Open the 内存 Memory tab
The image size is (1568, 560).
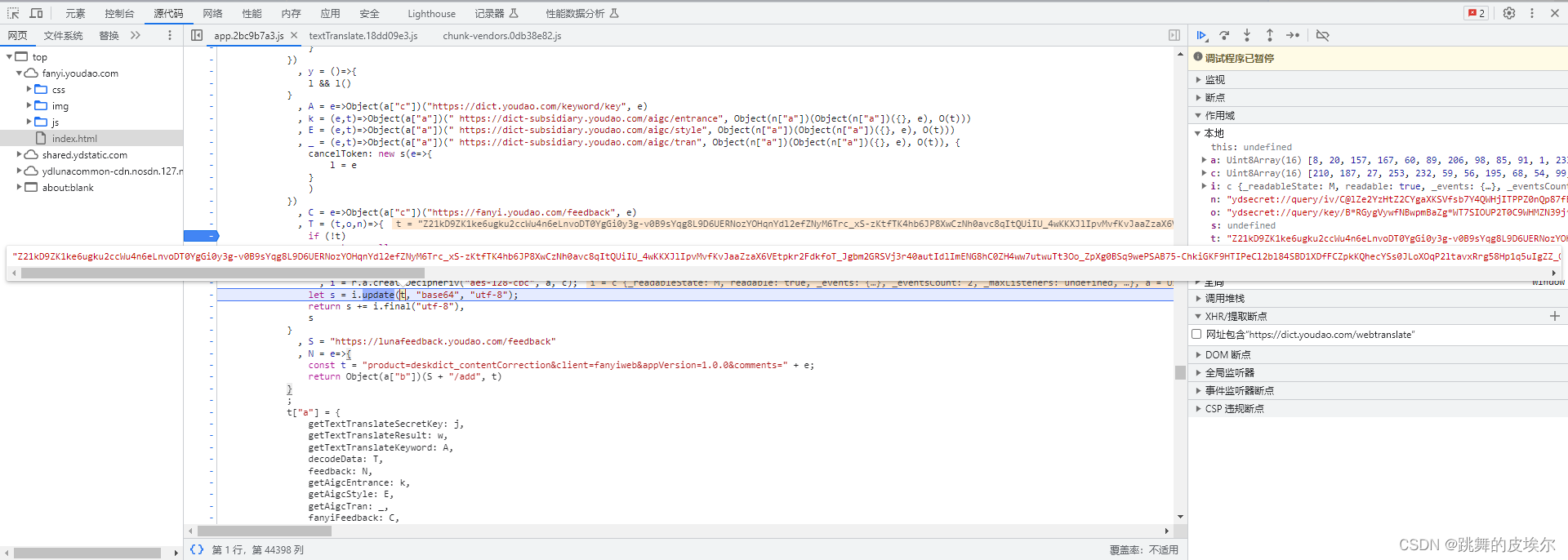(x=291, y=13)
